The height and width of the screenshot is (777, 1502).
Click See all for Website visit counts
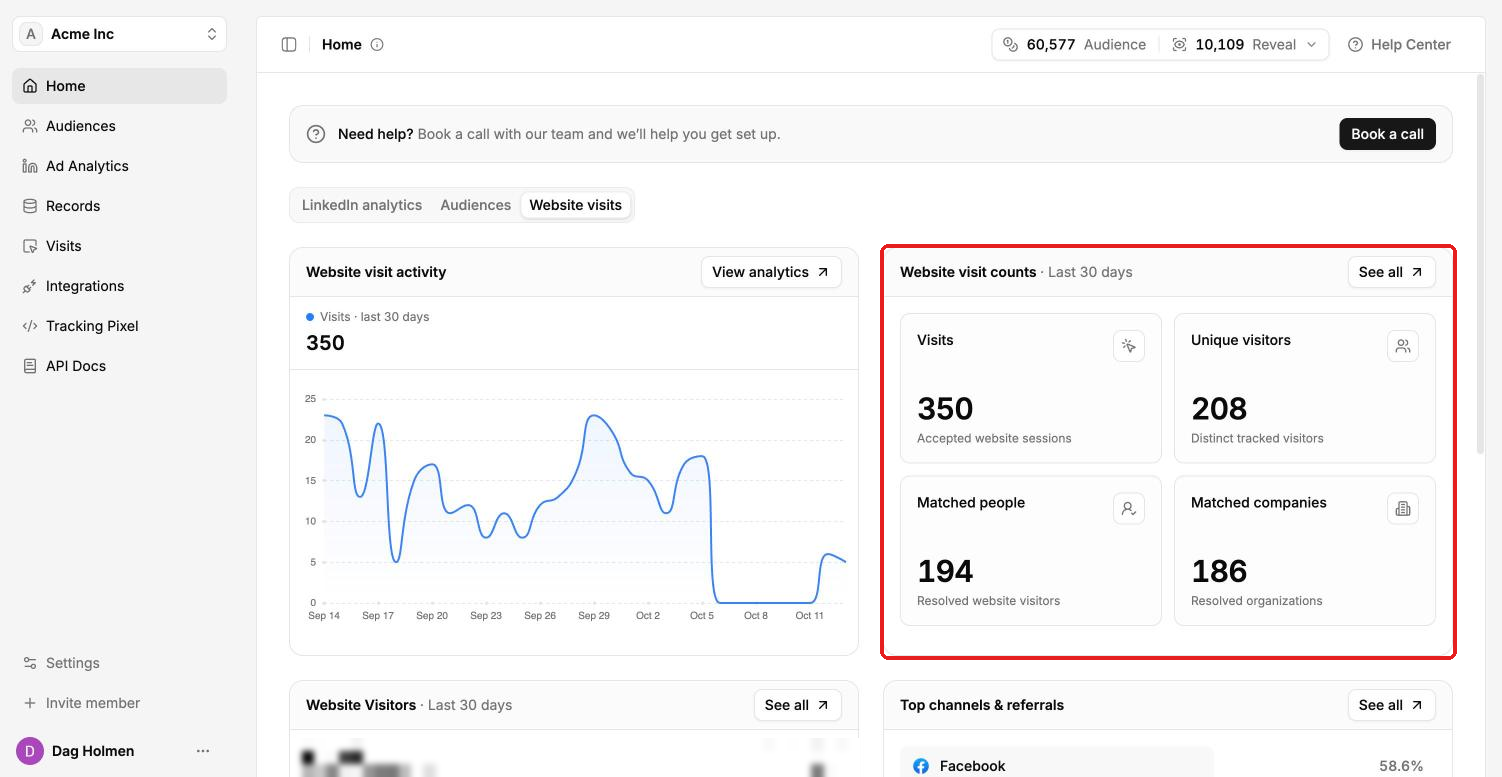(1391, 272)
